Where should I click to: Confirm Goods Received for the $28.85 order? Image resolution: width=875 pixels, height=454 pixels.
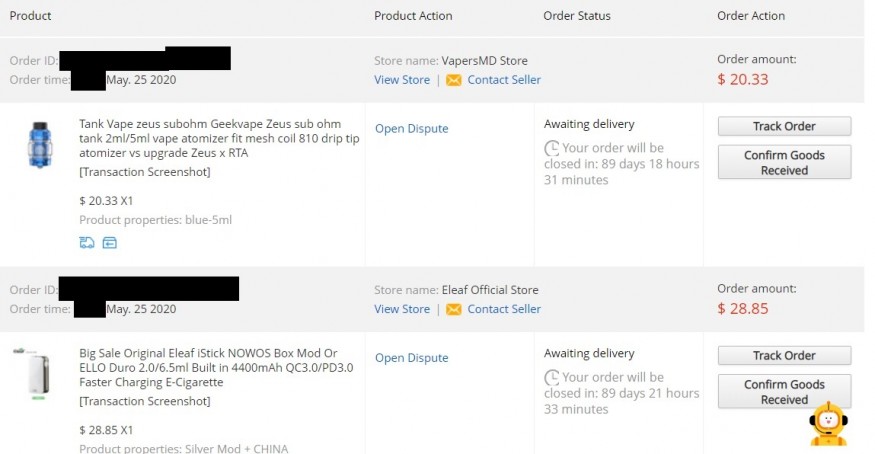click(784, 392)
